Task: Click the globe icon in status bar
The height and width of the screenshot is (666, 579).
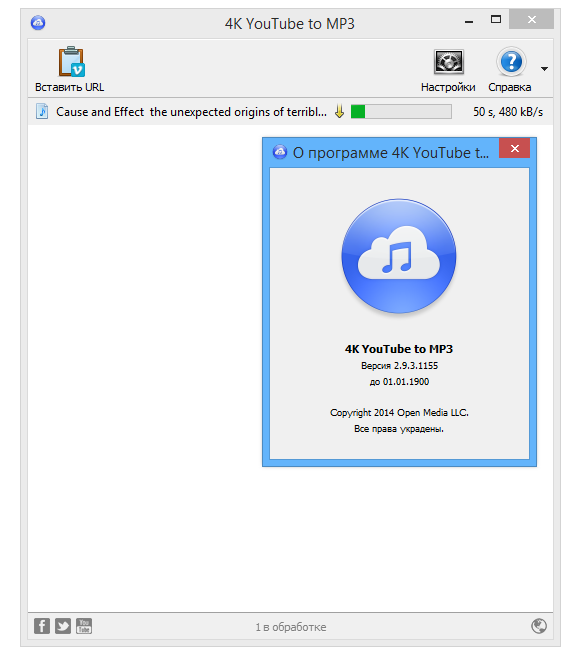Action: pyautogui.click(x=539, y=626)
